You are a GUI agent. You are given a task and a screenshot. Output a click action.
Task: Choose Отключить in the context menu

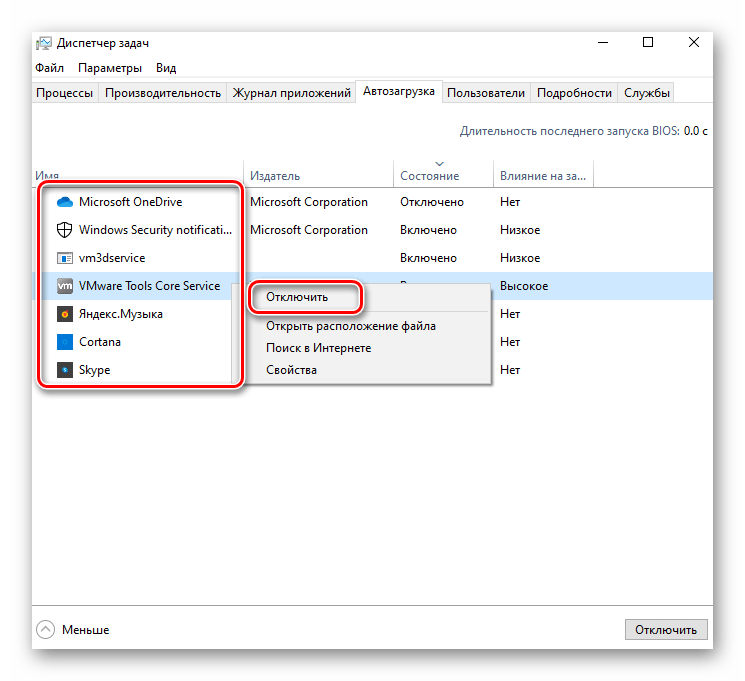click(297, 297)
